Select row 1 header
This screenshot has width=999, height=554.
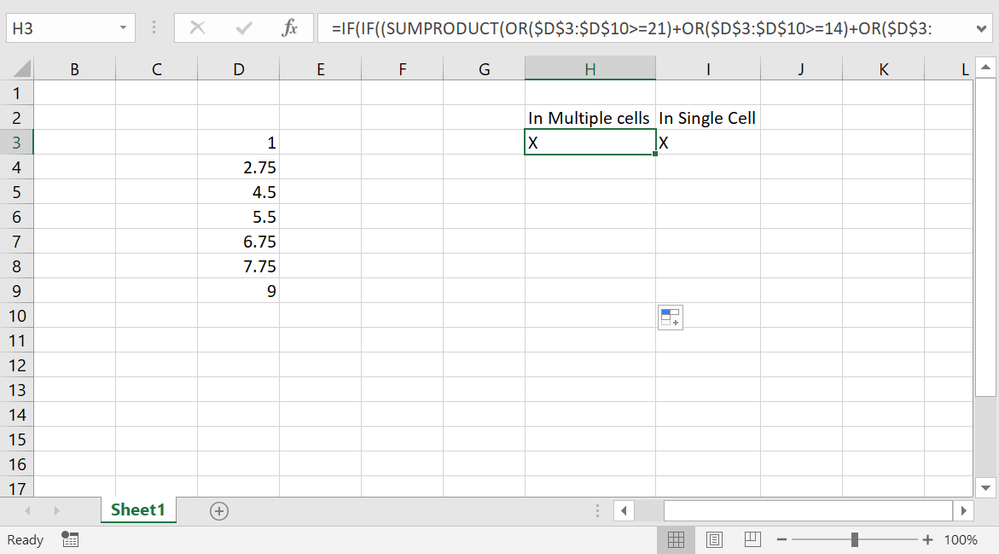coord(17,94)
